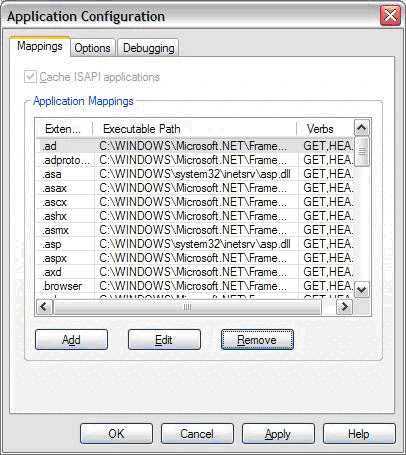
Task: Select the .asa extension row
Action: pos(195,174)
